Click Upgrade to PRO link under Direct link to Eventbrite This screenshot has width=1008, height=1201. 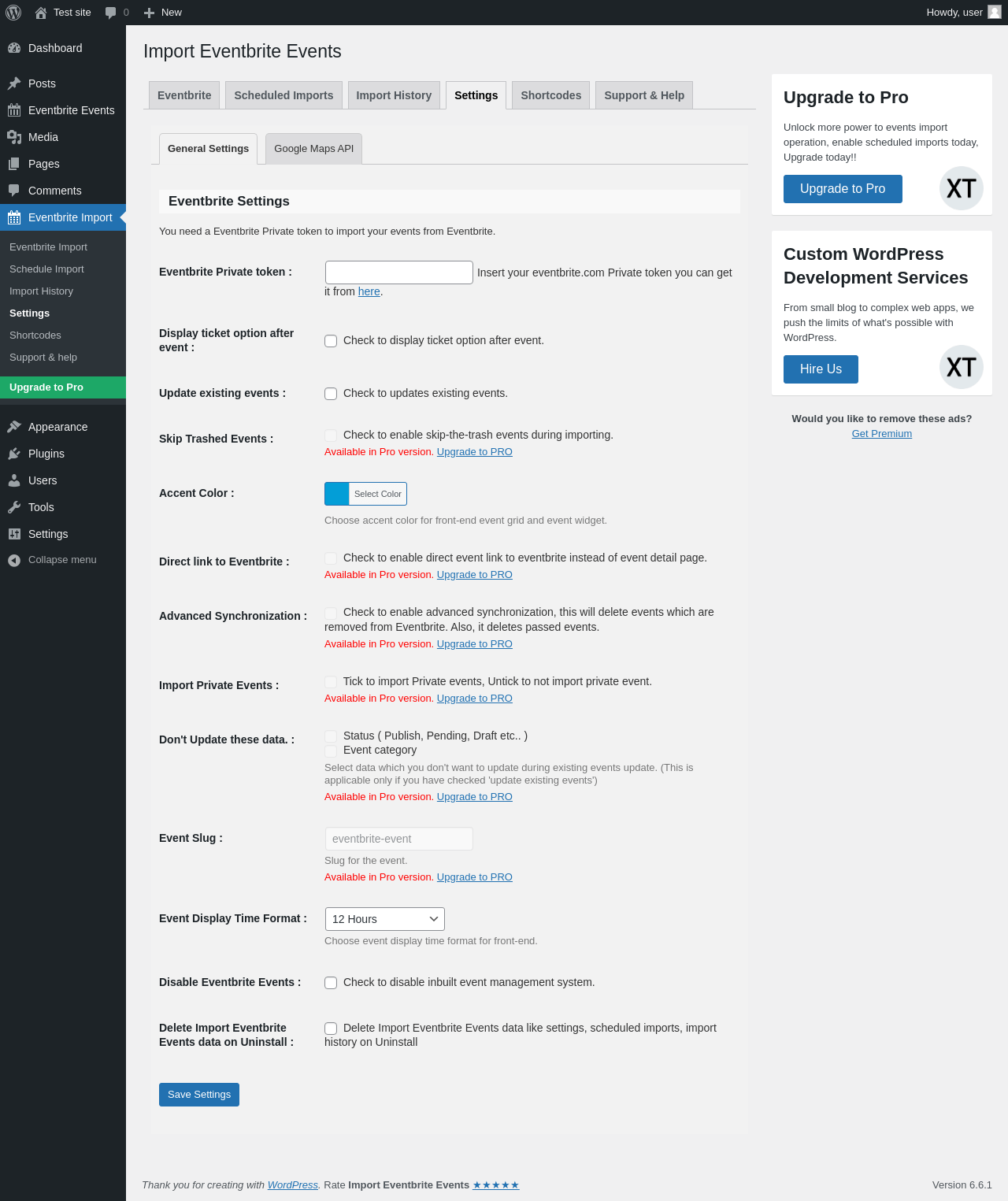[x=475, y=575]
